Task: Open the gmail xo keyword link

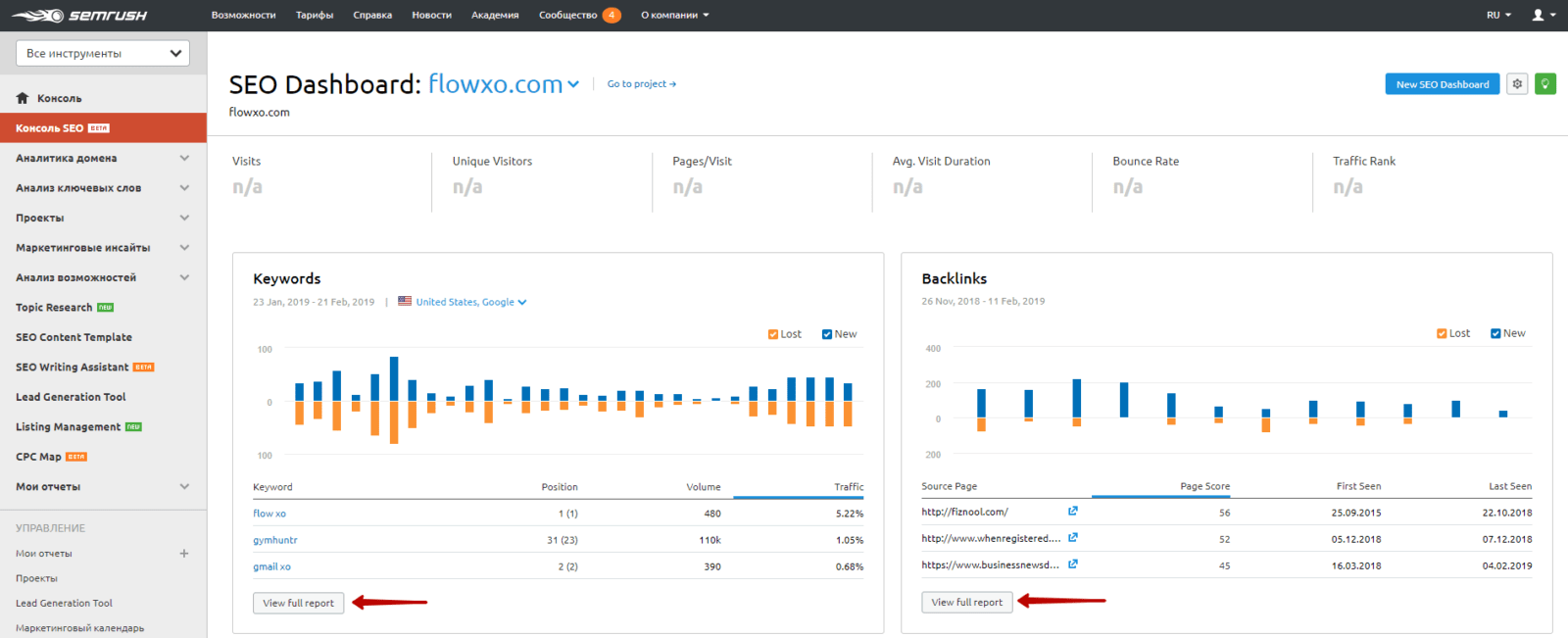Action: click(x=271, y=566)
